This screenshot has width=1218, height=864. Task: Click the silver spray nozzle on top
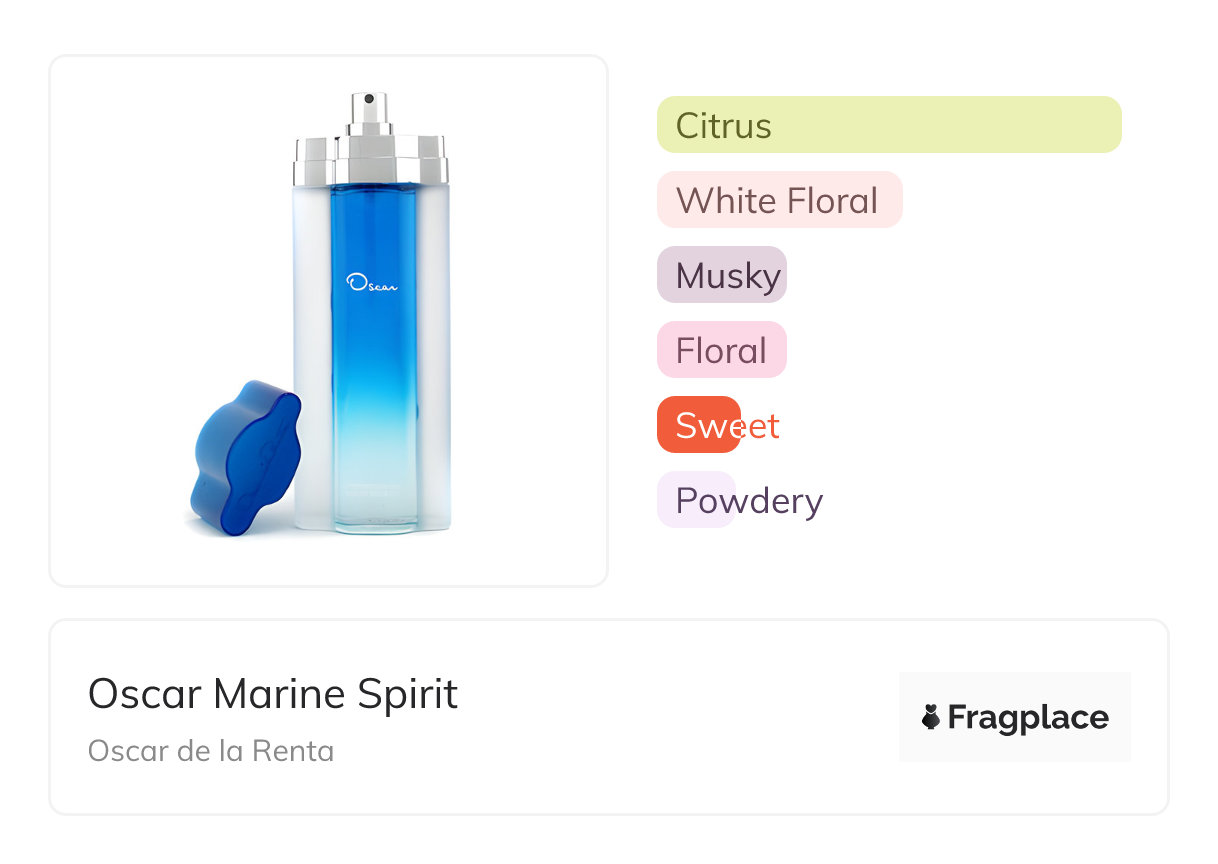[x=369, y=110]
